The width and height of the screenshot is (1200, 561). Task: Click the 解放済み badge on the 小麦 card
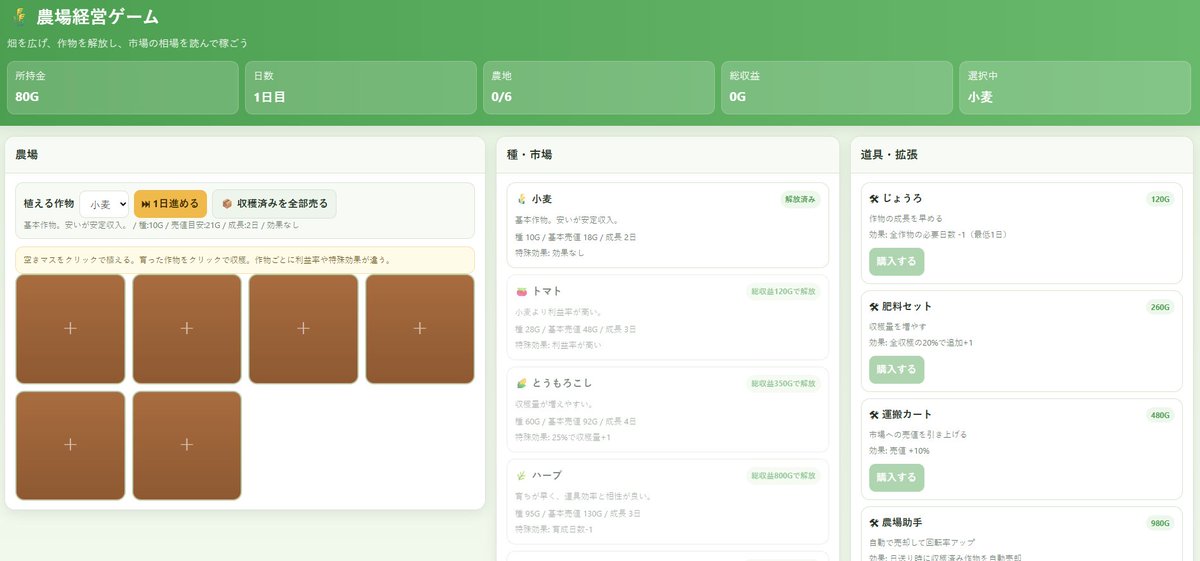click(800, 199)
